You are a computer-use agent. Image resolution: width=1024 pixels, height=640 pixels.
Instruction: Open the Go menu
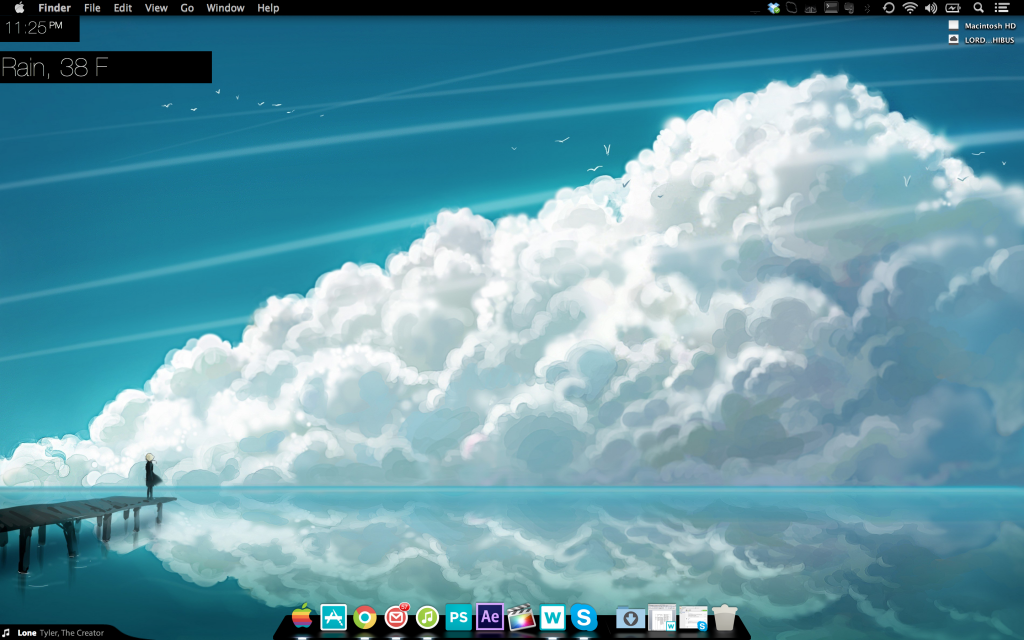[x=187, y=8]
